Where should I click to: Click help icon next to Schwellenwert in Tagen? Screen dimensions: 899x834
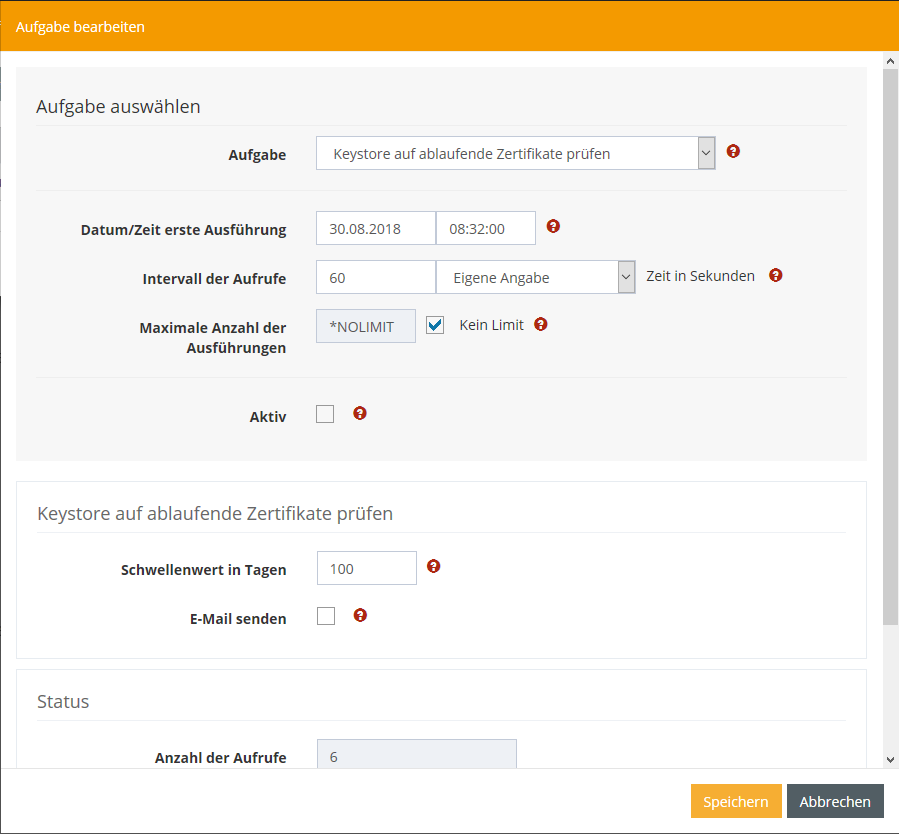433,566
